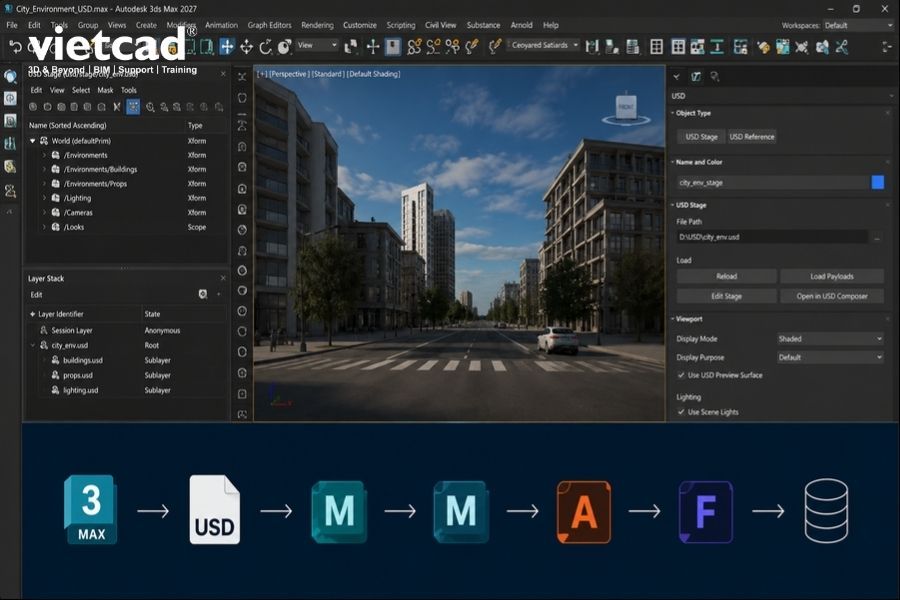Click the sphere Select and Place icon
The width and height of the screenshot is (900, 600).
[285, 47]
